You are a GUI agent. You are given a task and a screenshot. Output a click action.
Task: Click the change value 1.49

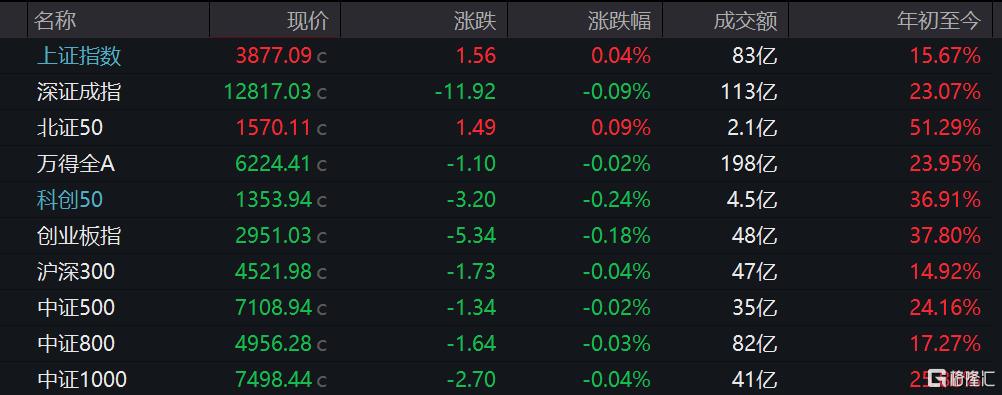[x=475, y=128]
